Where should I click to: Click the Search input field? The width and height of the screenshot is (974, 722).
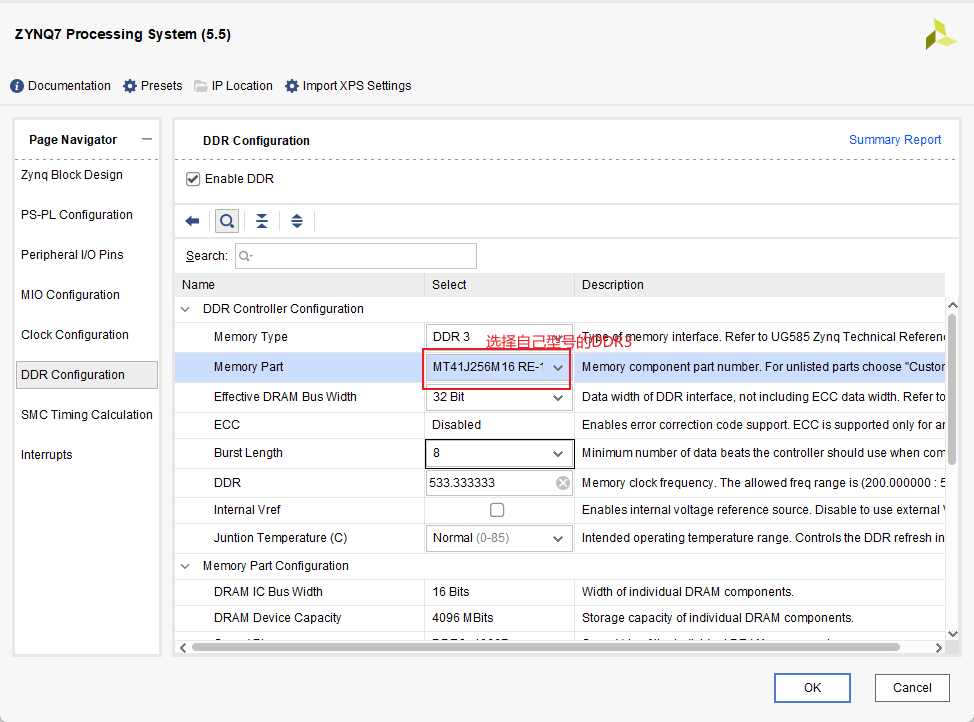(x=356, y=256)
